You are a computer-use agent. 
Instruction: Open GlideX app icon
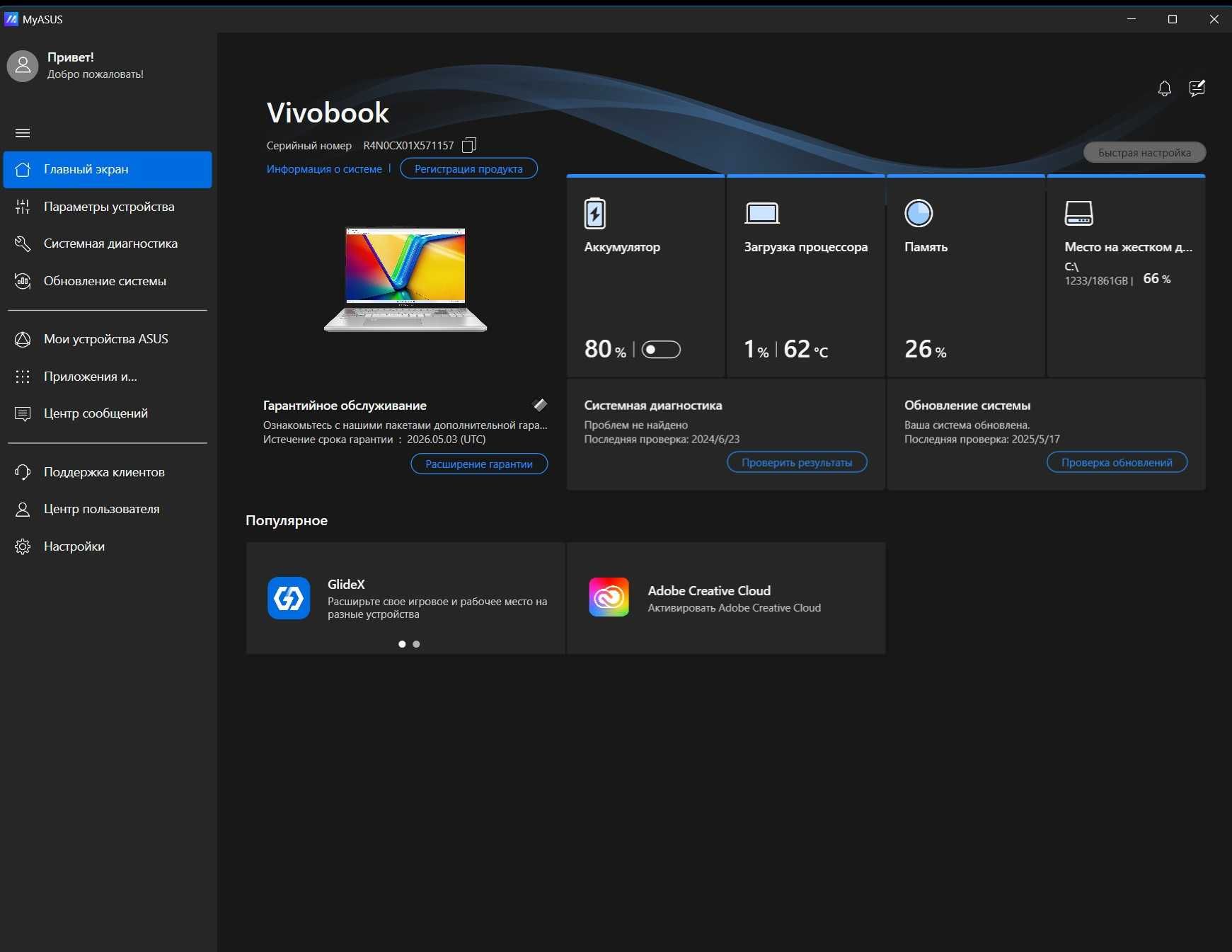coord(289,598)
